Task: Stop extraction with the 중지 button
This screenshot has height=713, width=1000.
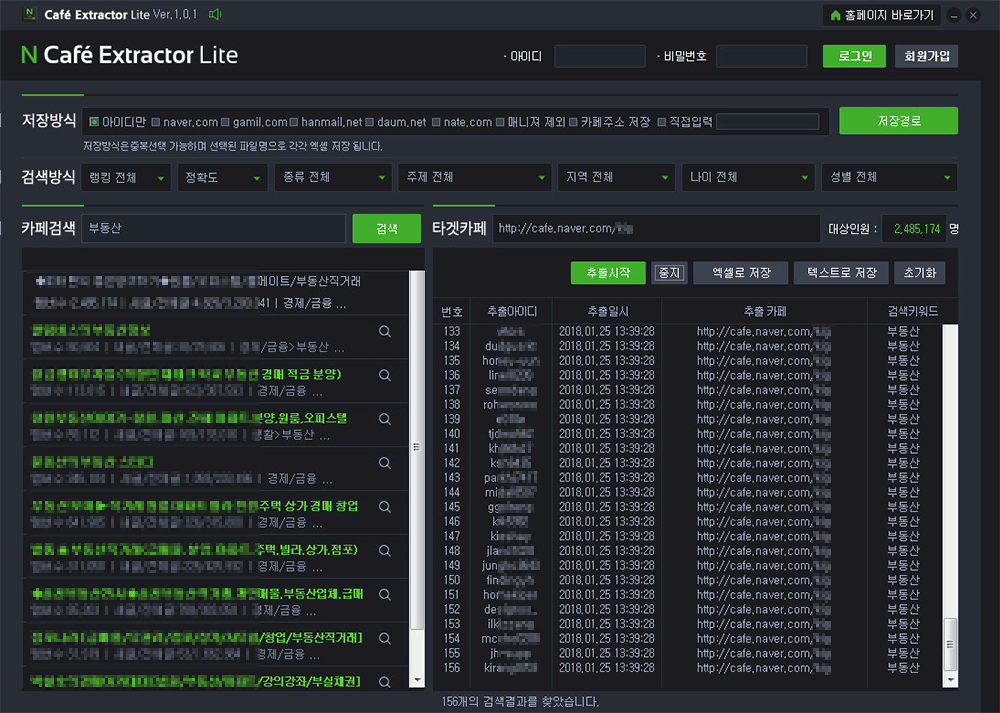Action: [669, 273]
